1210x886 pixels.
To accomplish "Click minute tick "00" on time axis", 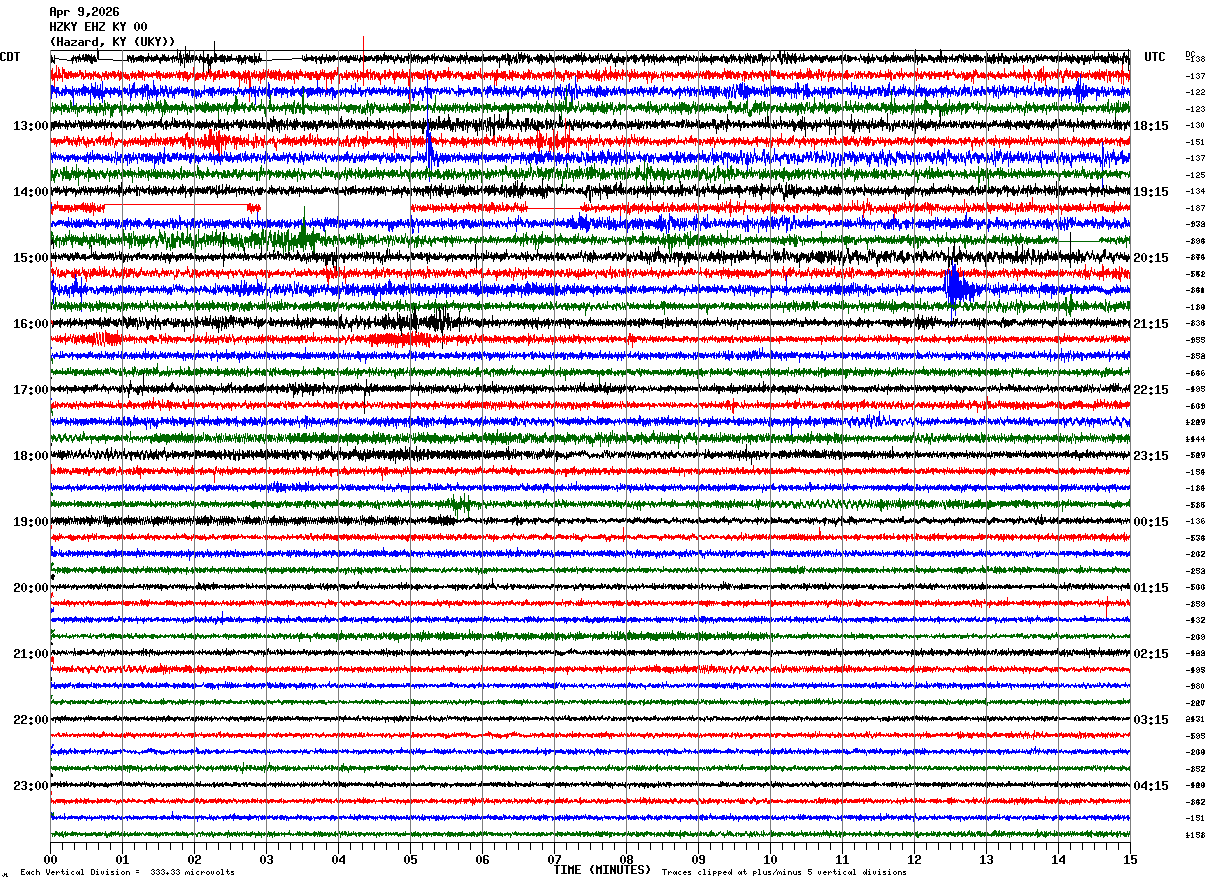I will [50, 859].
